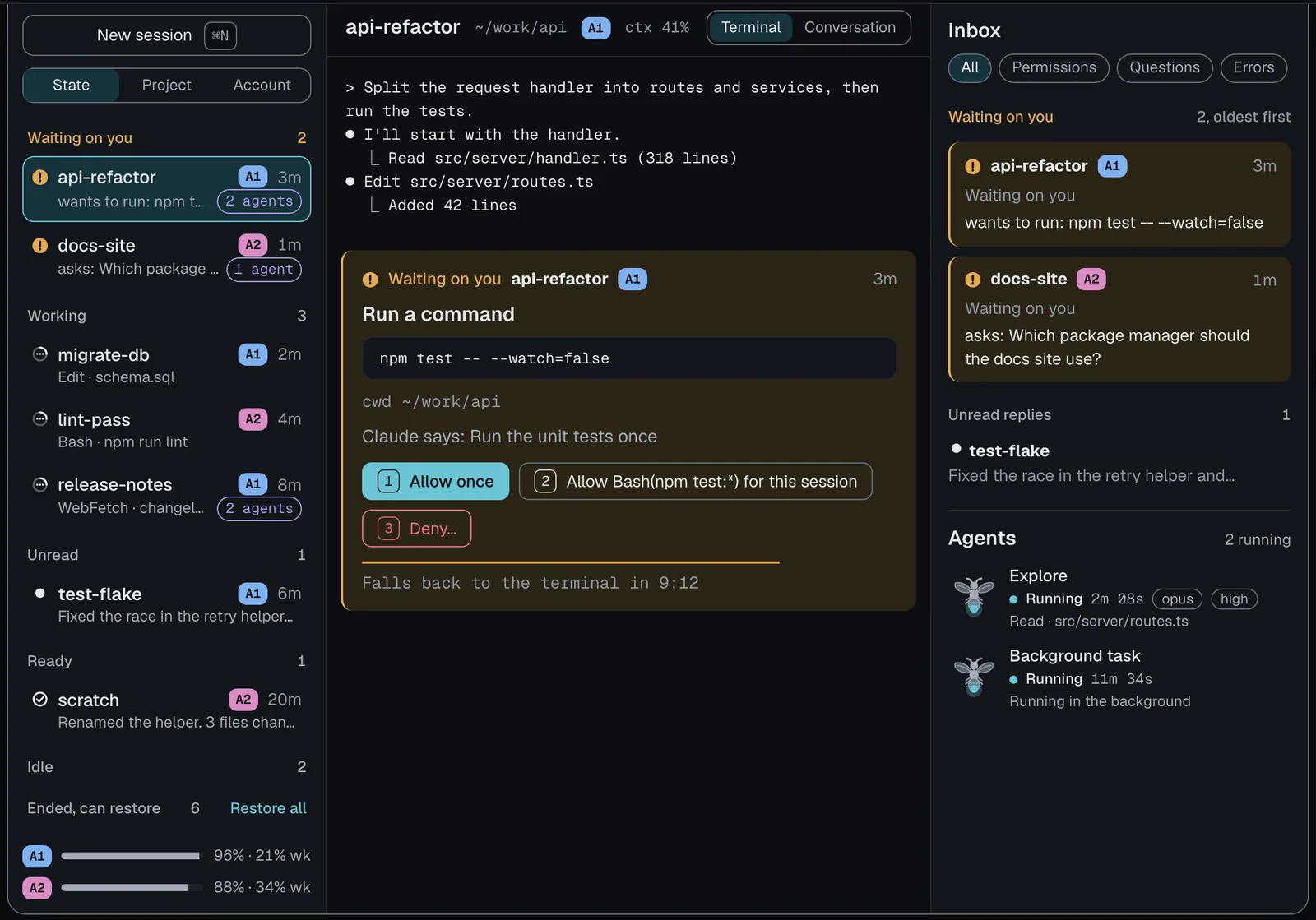1316x920 pixels.
Task: Expand the Idle sessions group
Action: pos(166,767)
